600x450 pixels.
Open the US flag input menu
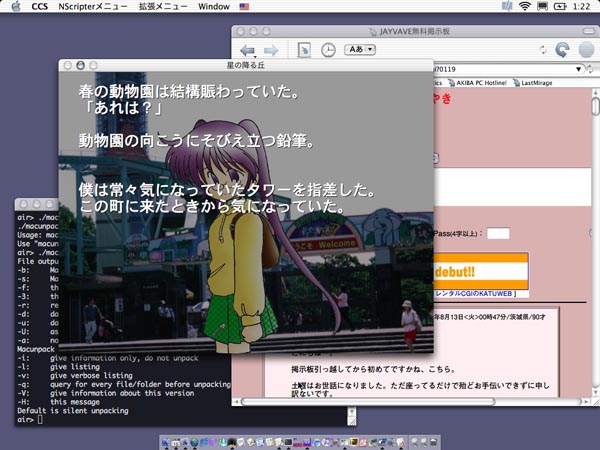(x=244, y=7)
